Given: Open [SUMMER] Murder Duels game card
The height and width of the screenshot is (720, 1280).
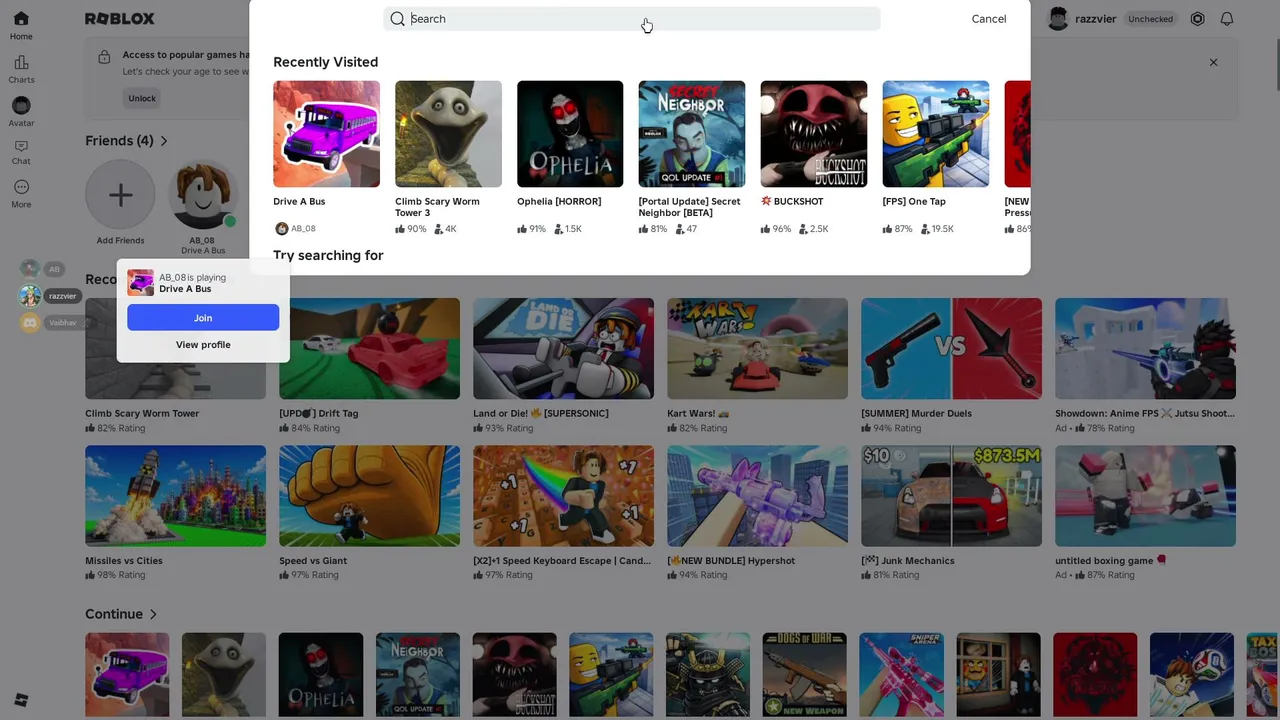Looking at the screenshot, I should point(951,349).
